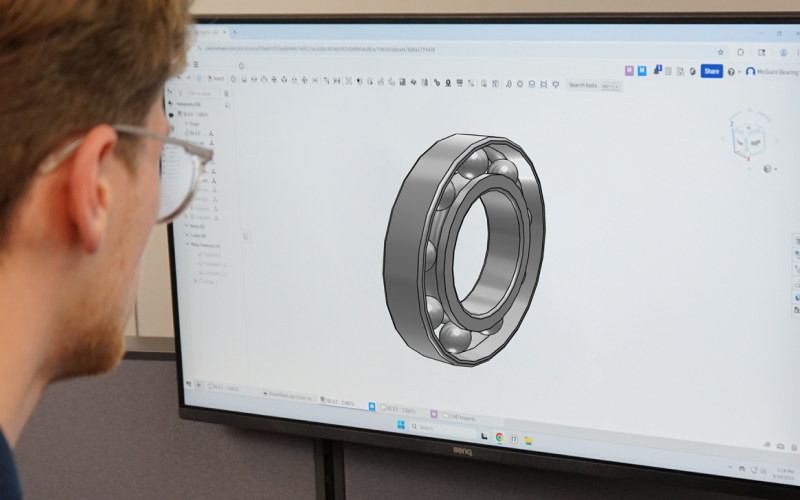Image resolution: width=800 pixels, height=500 pixels.
Task: Open the view options dropdown below view cube
Action: coord(769,169)
